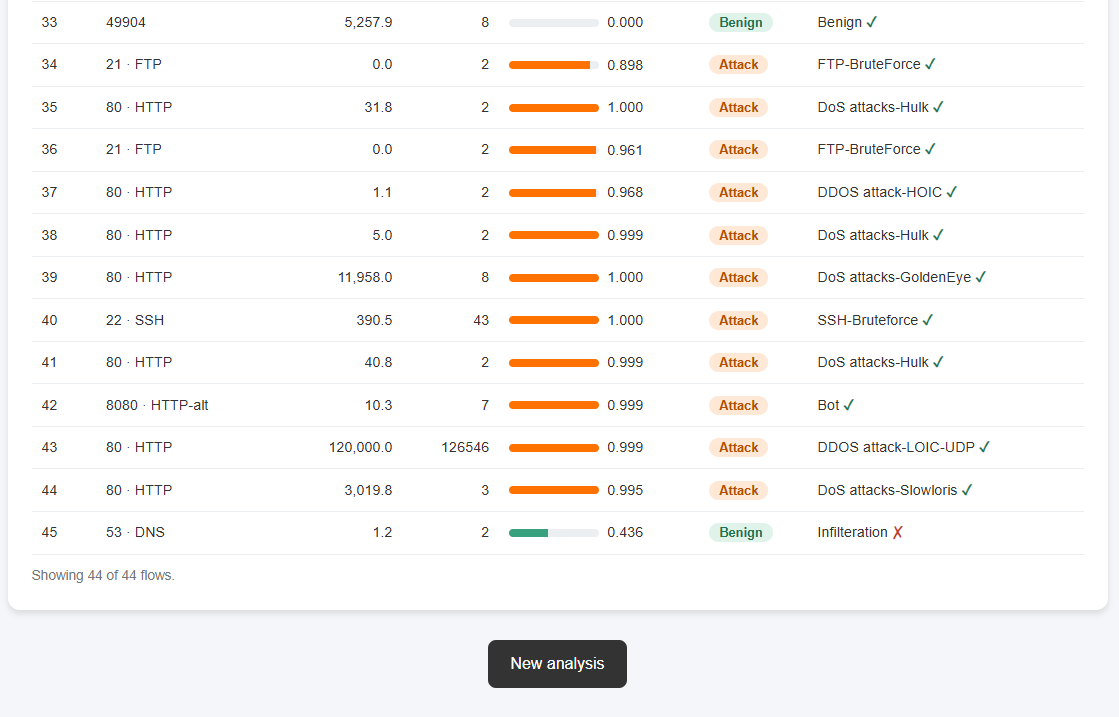Select the Benign badge in row 33
This screenshot has height=717, width=1119.
coord(741,22)
